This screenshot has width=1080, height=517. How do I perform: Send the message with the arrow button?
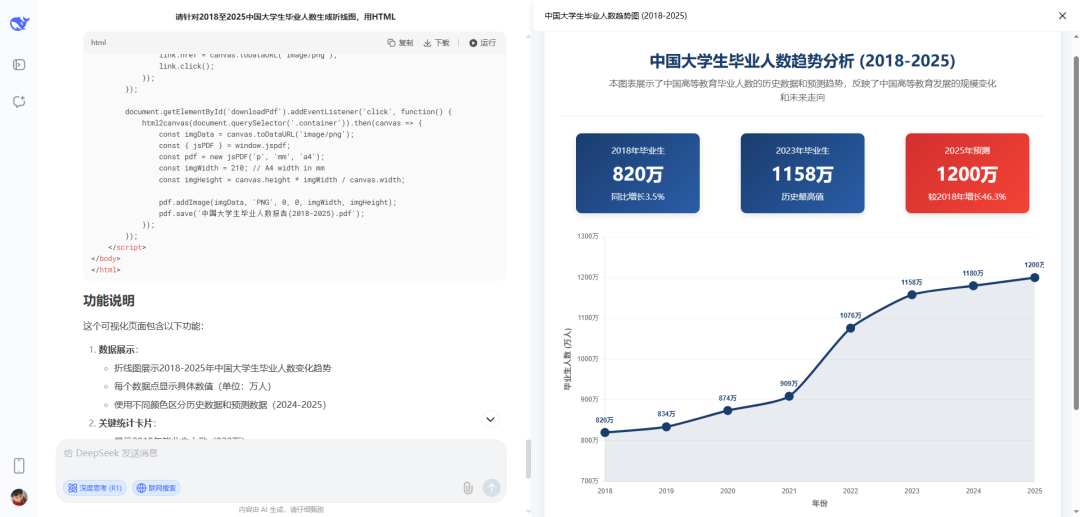[x=491, y=488]
